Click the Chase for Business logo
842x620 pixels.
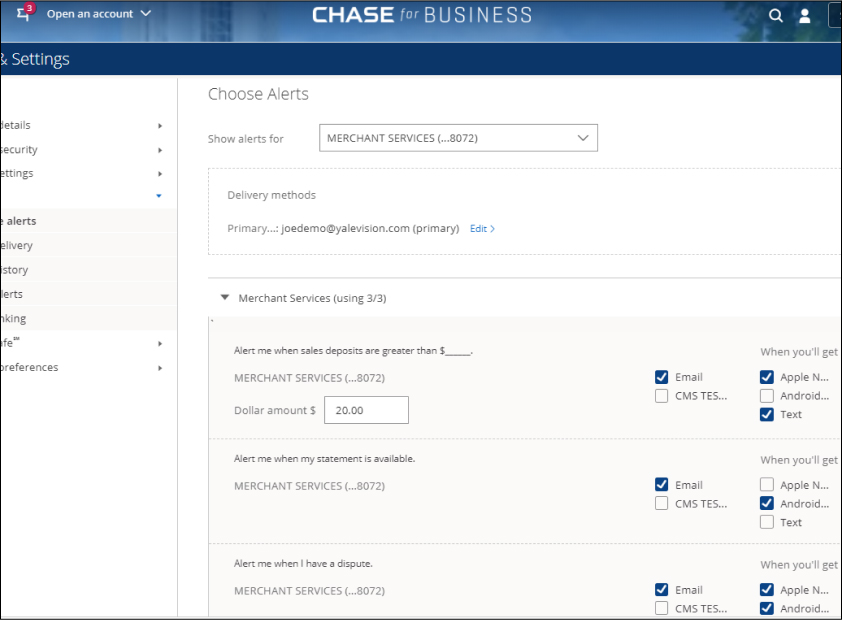(422, 15)
